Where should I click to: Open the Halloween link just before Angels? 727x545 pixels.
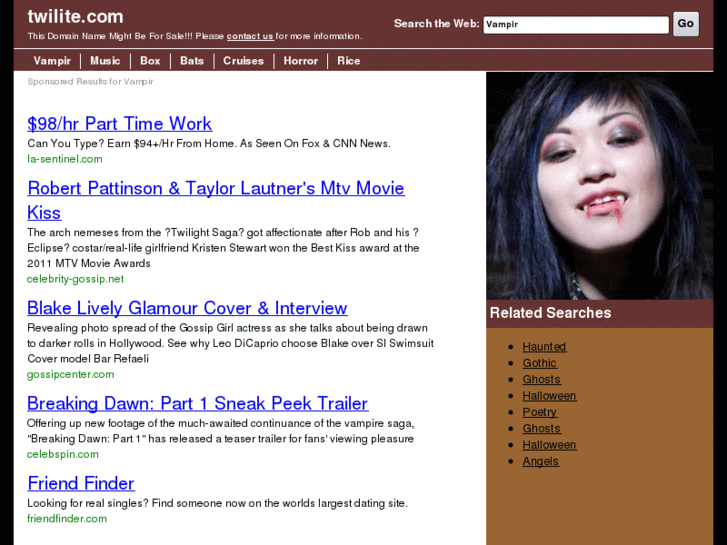tap(549, 445)
